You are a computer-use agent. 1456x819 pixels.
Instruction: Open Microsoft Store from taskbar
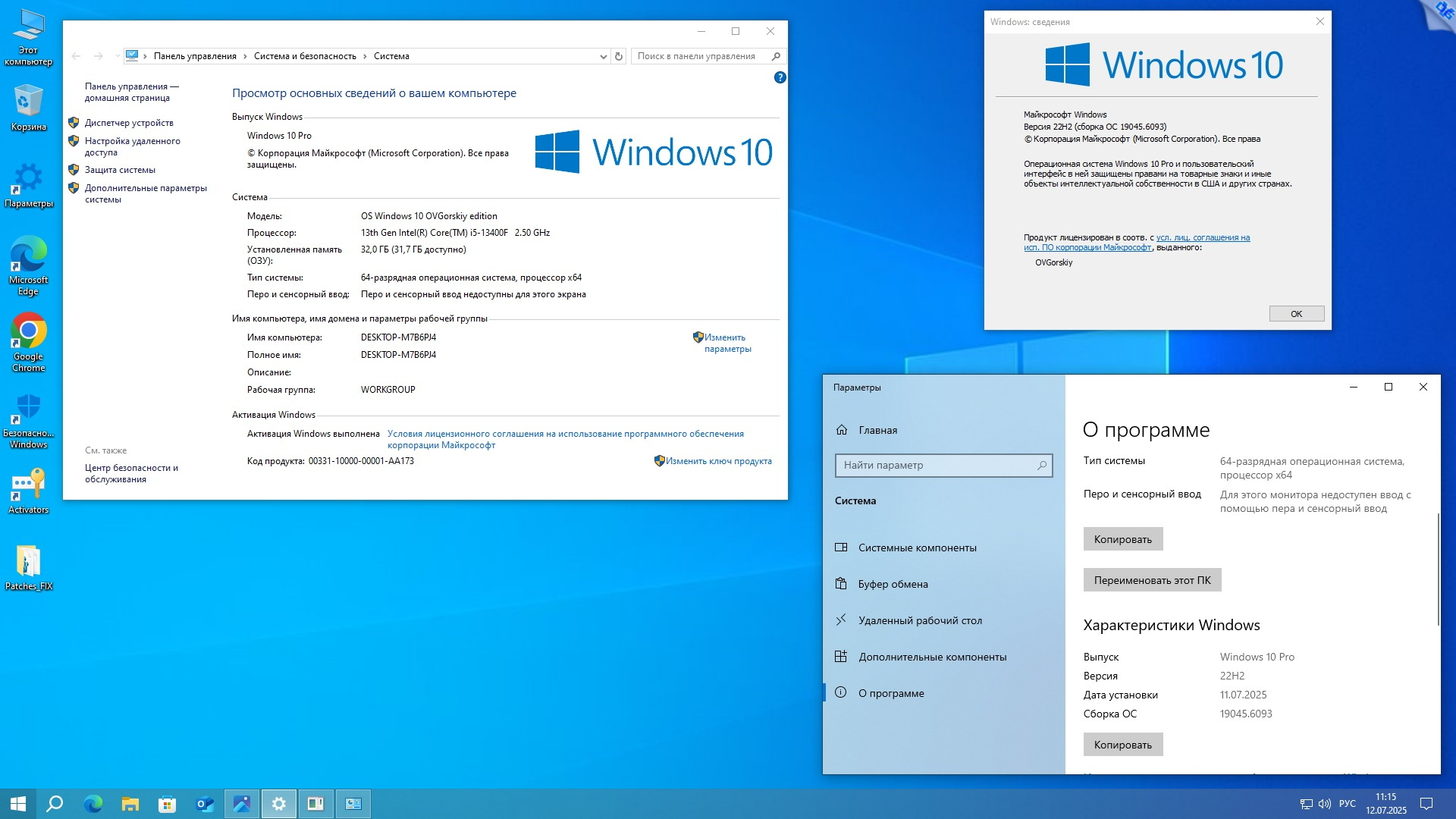tap(167, 804)
